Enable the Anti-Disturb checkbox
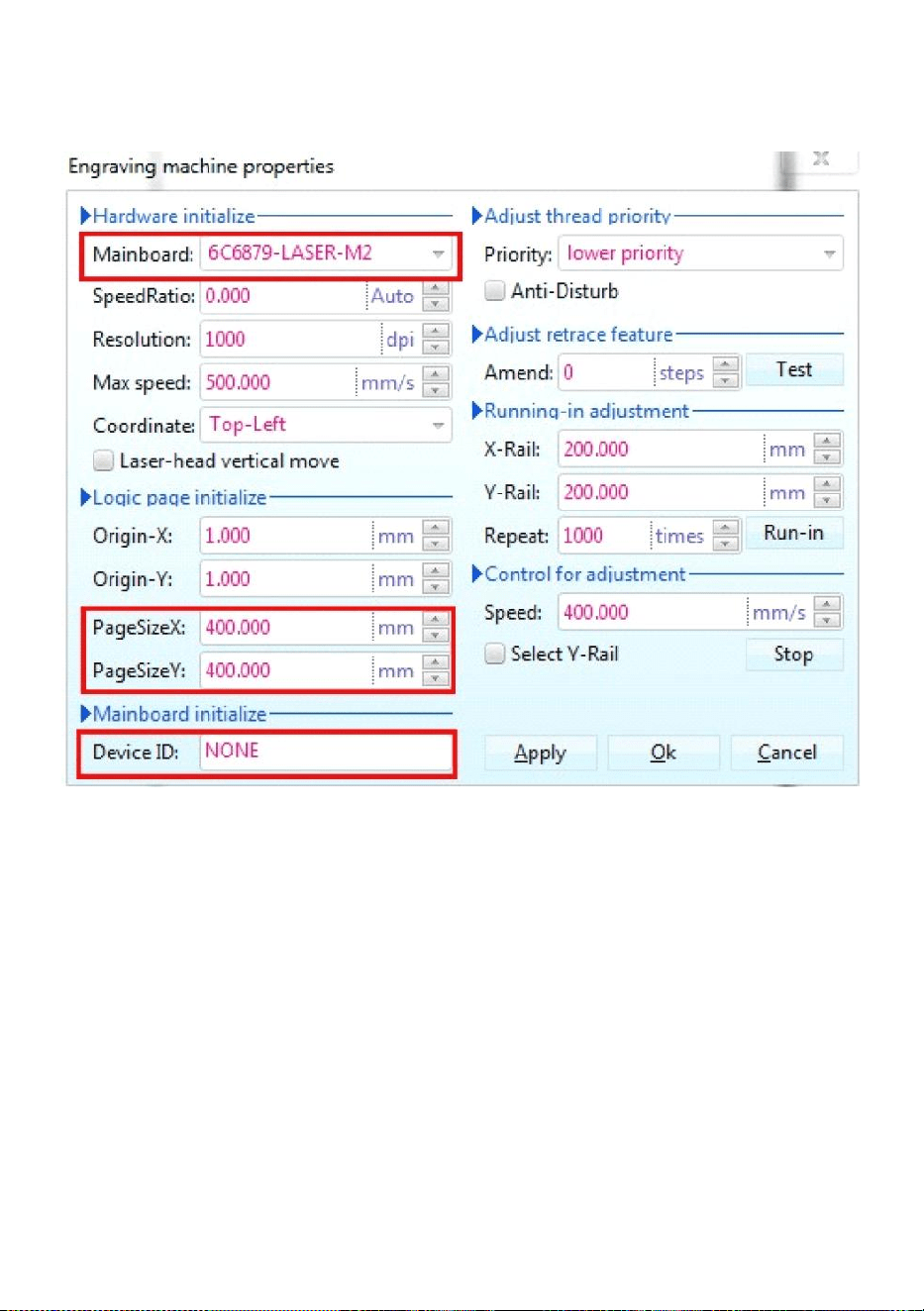The height and width of the screenshot is (1311, 924). 495,291
